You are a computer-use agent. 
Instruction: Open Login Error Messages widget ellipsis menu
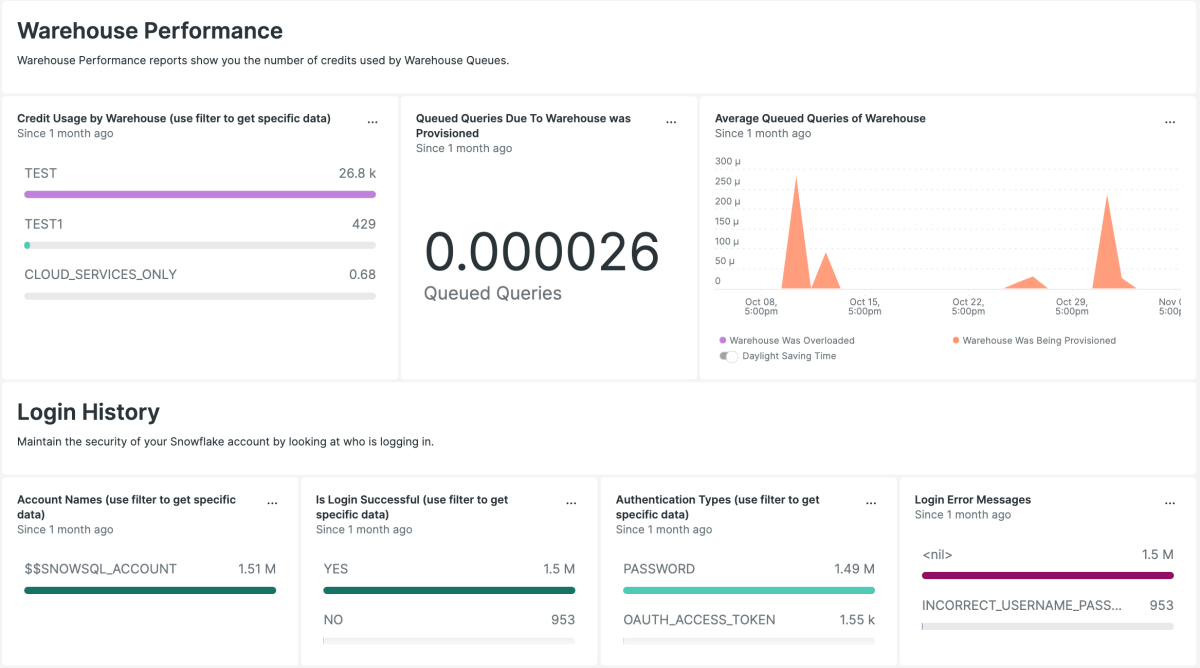point(1170,503)
